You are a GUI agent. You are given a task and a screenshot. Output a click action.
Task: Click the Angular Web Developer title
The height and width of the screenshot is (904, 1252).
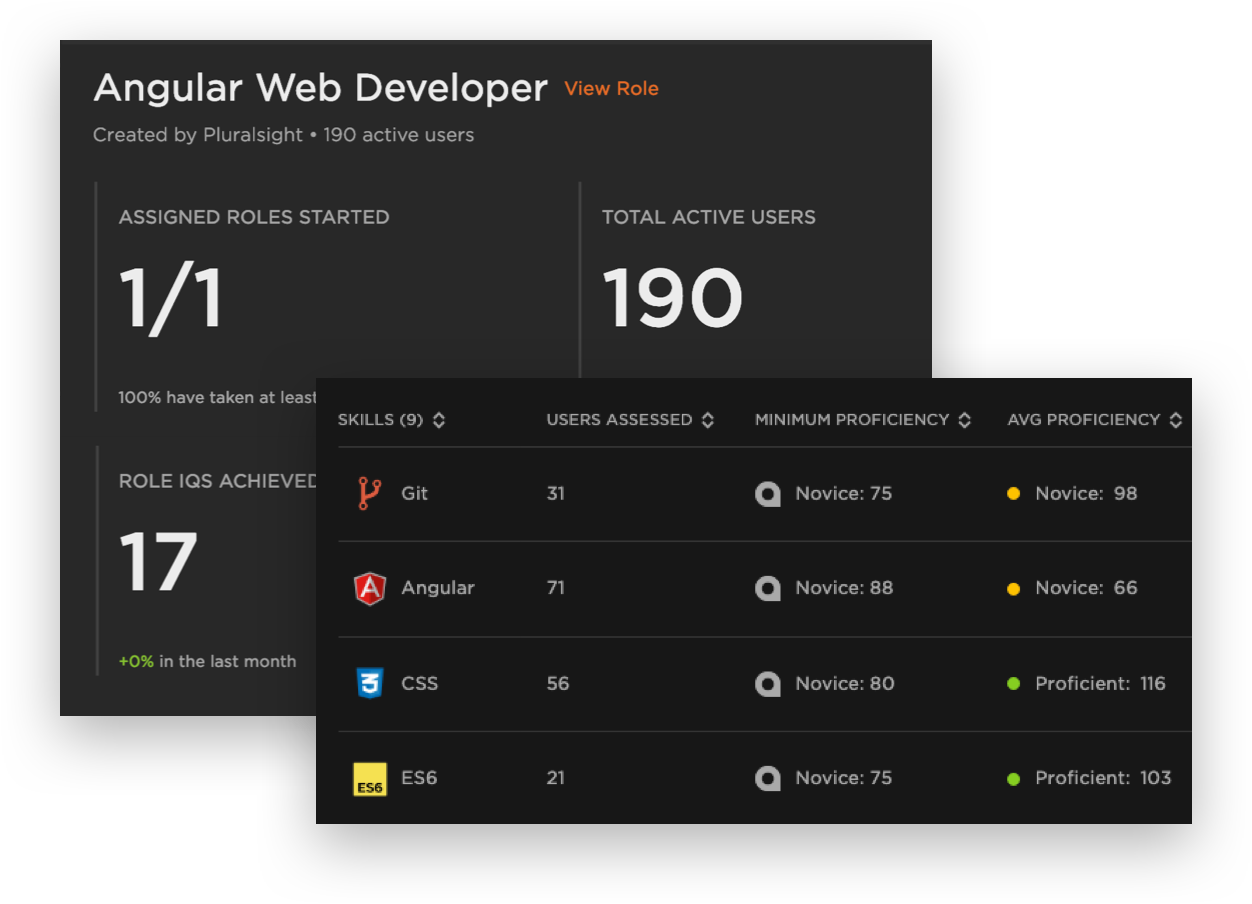[320, 89]
